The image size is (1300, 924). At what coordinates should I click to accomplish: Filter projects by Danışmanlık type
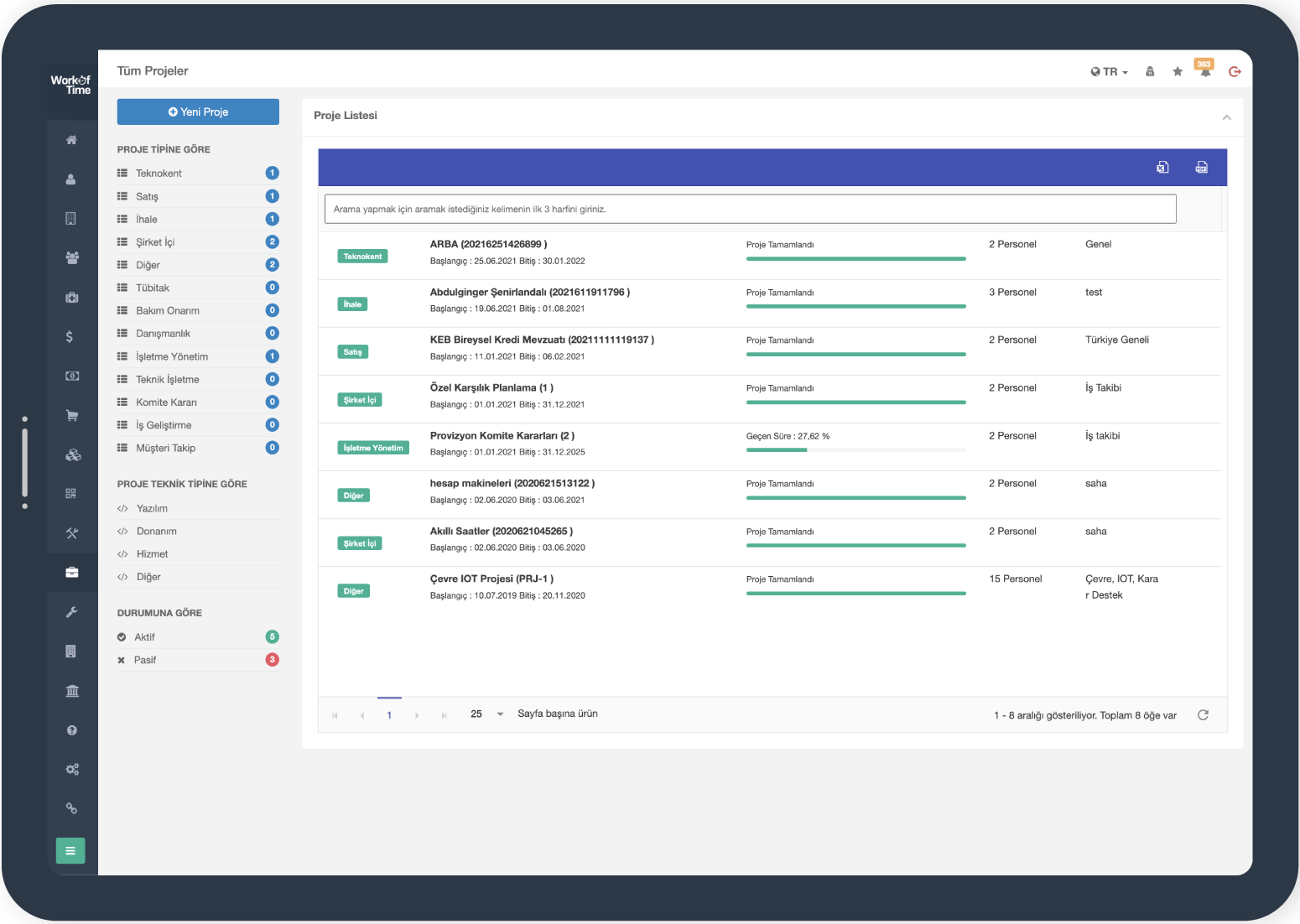pos(198,333)
